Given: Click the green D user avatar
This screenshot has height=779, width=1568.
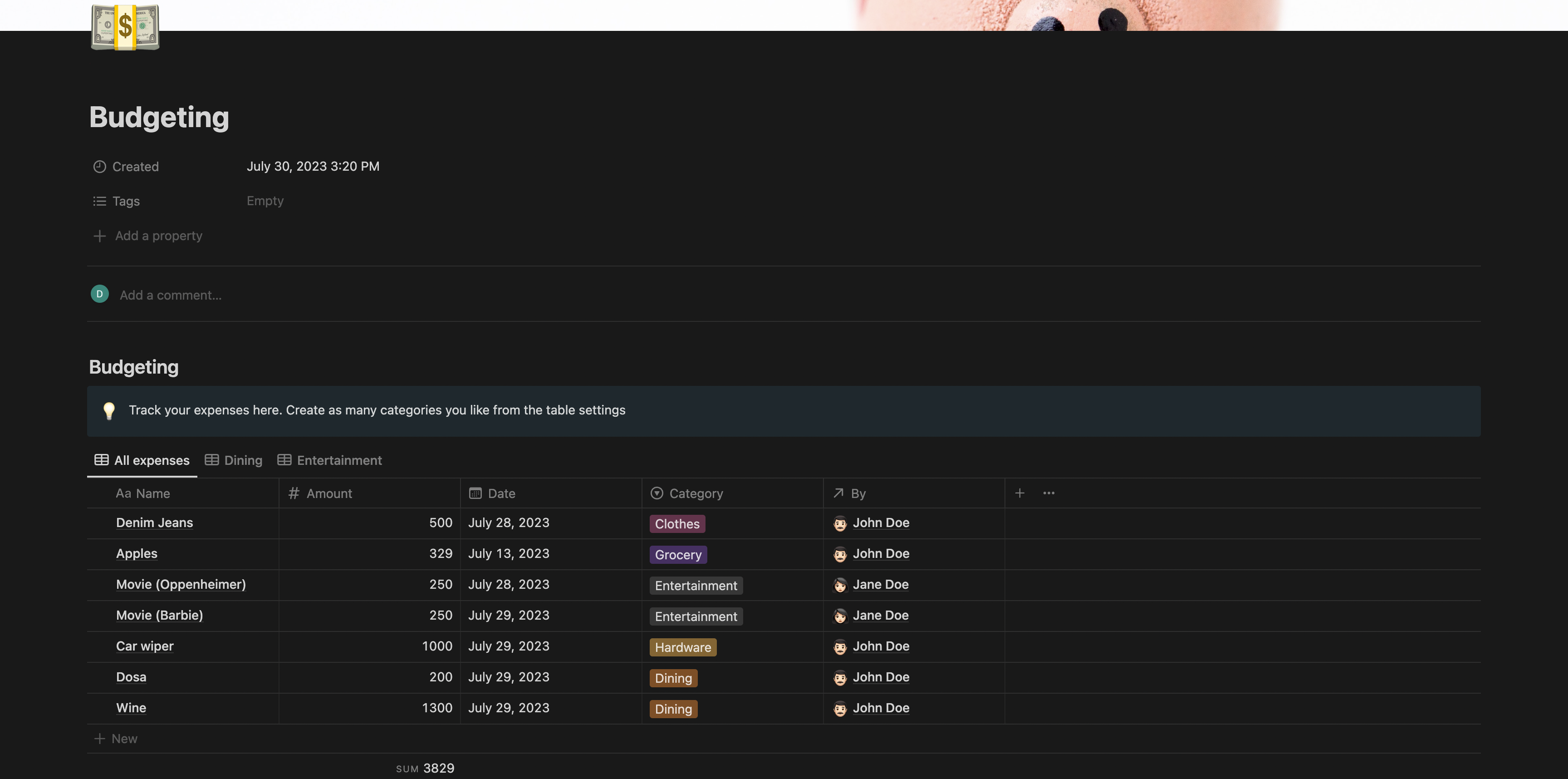Looking at the screenshot, I should click(100, 294).
